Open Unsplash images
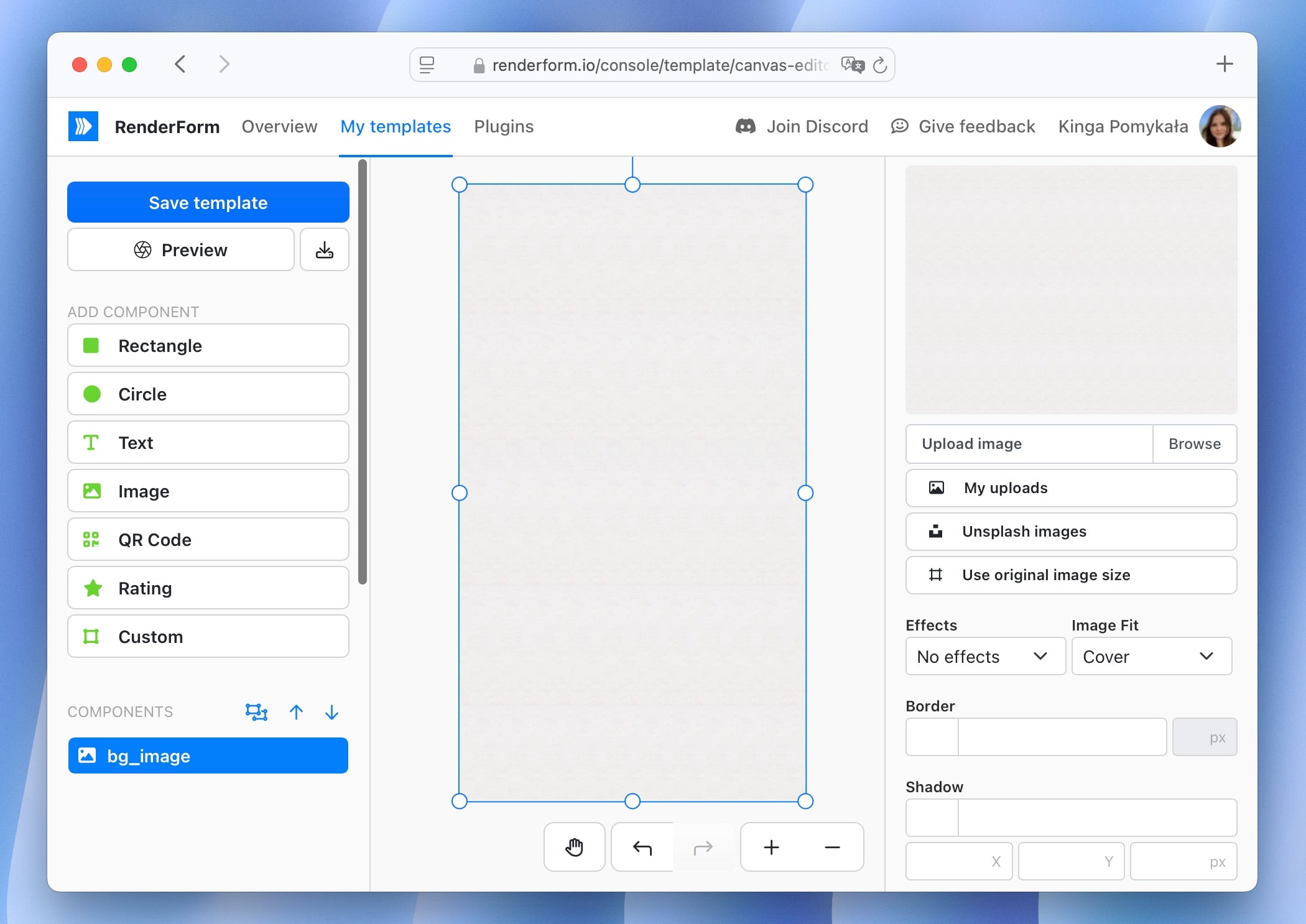 [1071, 531]
